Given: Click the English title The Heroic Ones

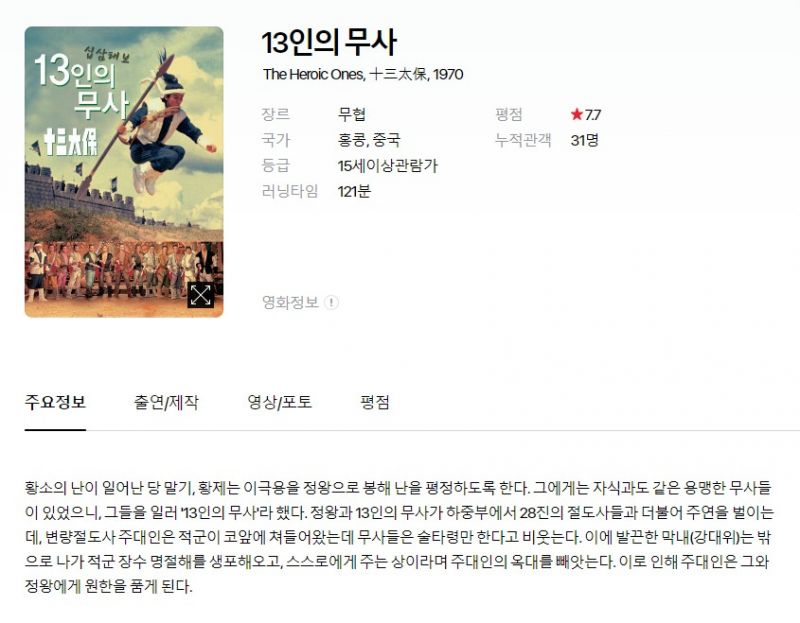Looking at the screenshot, I should (x=313, y=74).
